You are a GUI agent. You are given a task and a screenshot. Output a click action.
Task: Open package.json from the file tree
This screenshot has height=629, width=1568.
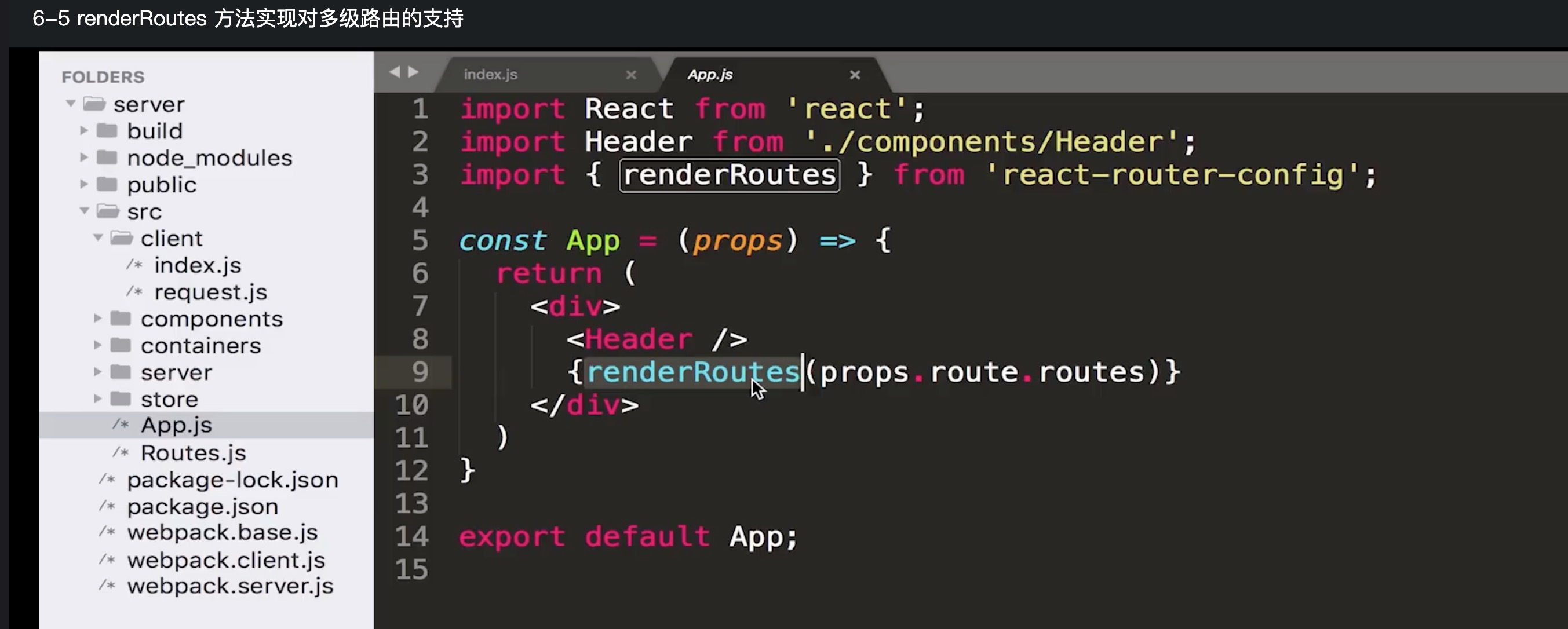(x=202, y=506)
